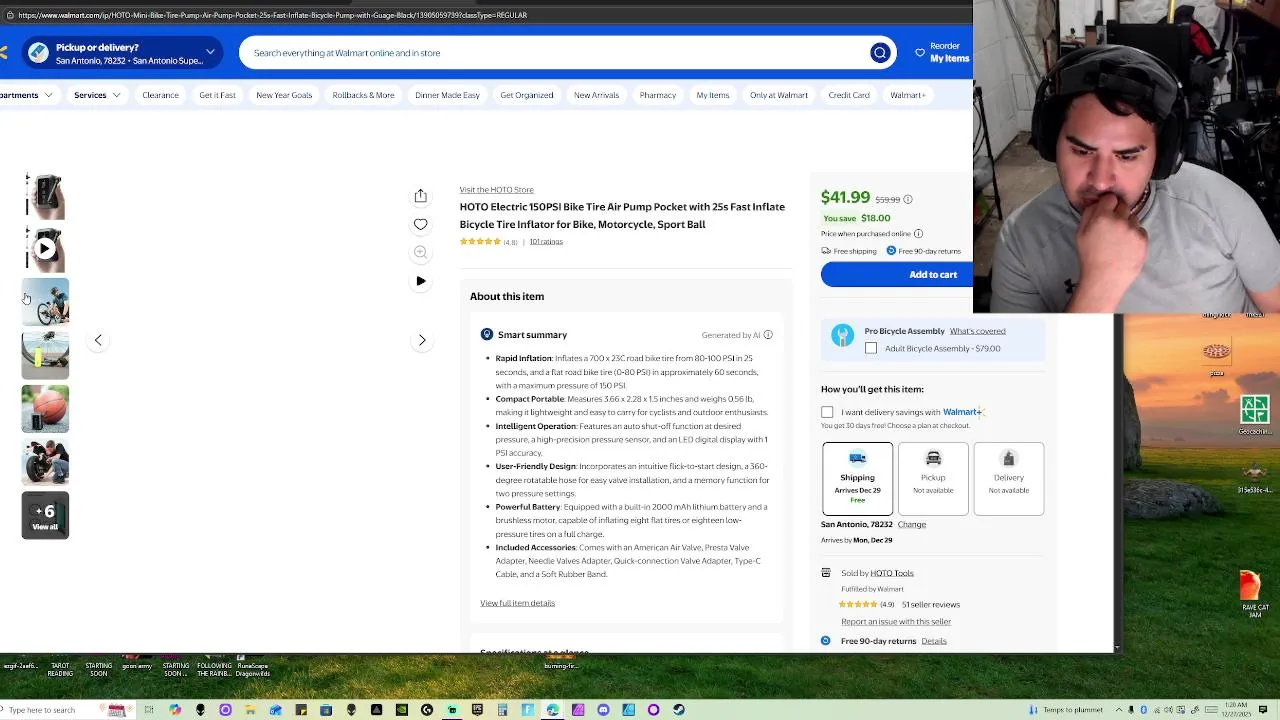Open the HOTO Tools seller link
This screenshot has height=720, width=1280.
pos(891,573)
